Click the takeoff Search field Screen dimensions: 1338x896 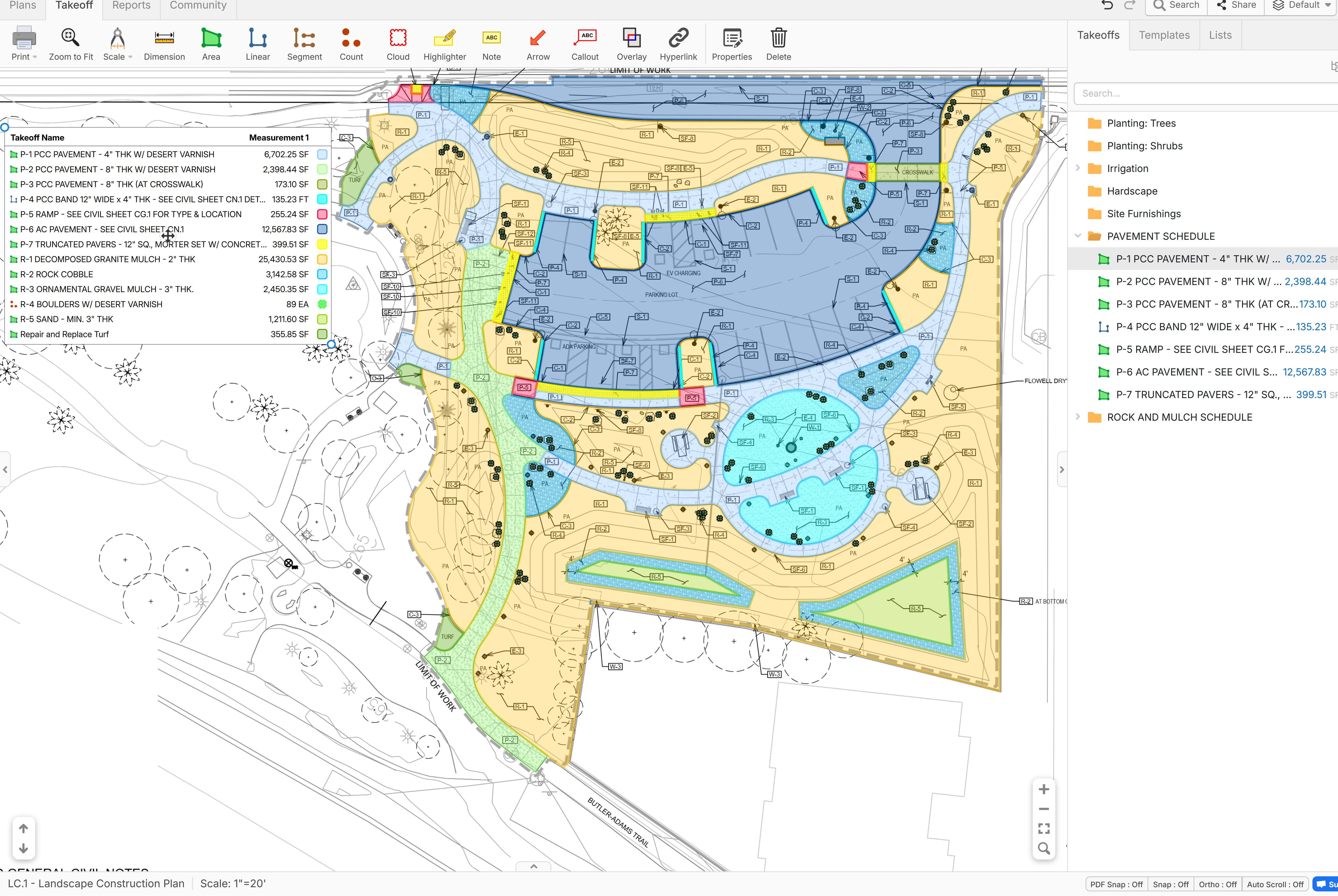[x=1205, y=93]
